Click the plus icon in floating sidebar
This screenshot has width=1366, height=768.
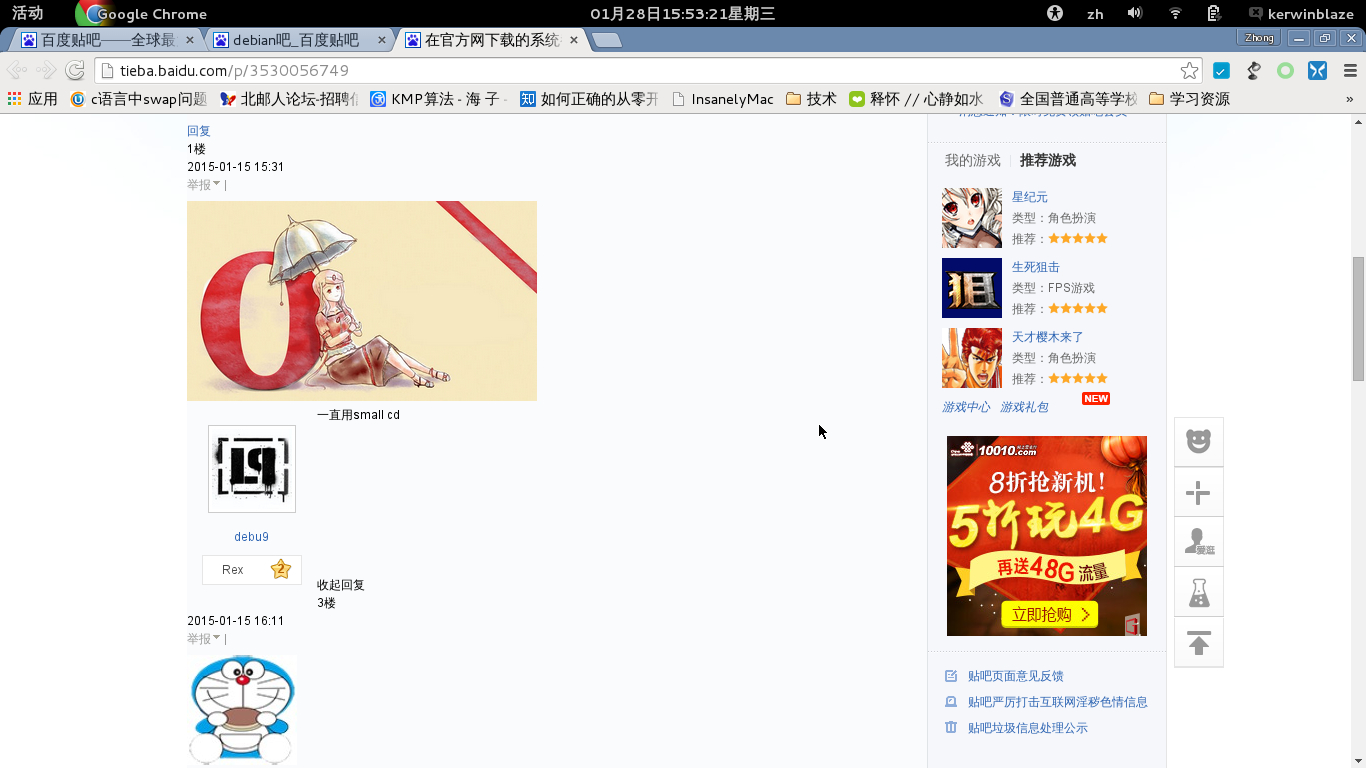click(x=1199, y=493)
